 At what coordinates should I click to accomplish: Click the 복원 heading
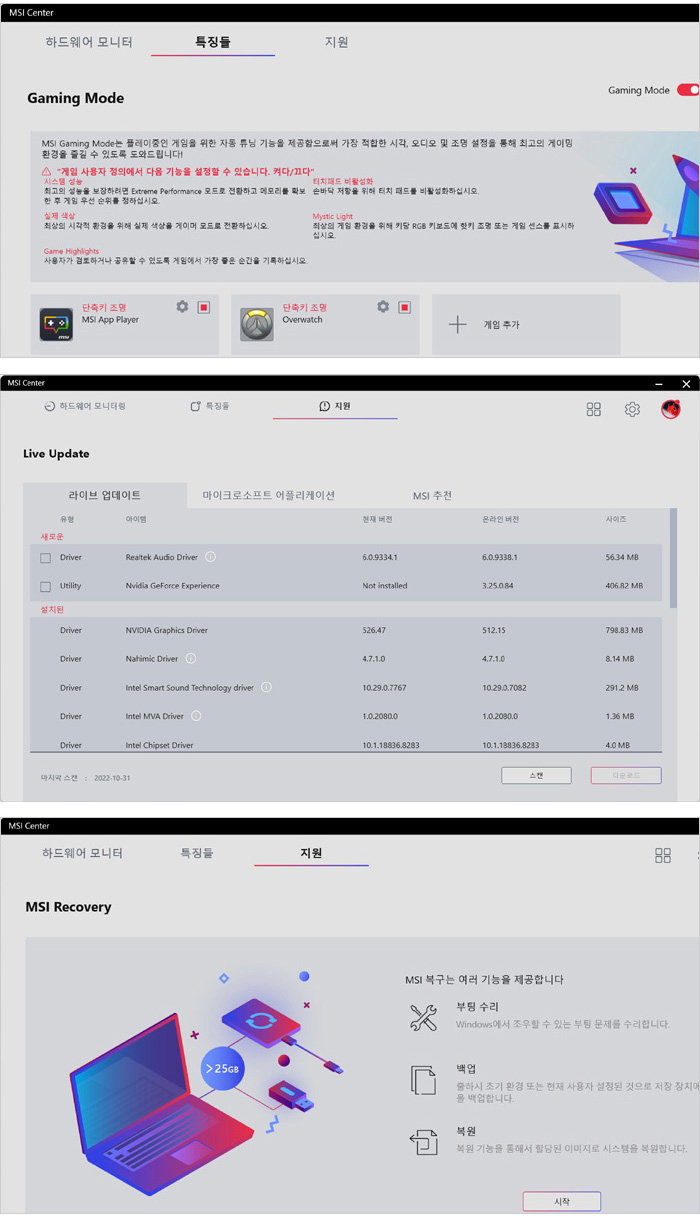point(466,1131)
